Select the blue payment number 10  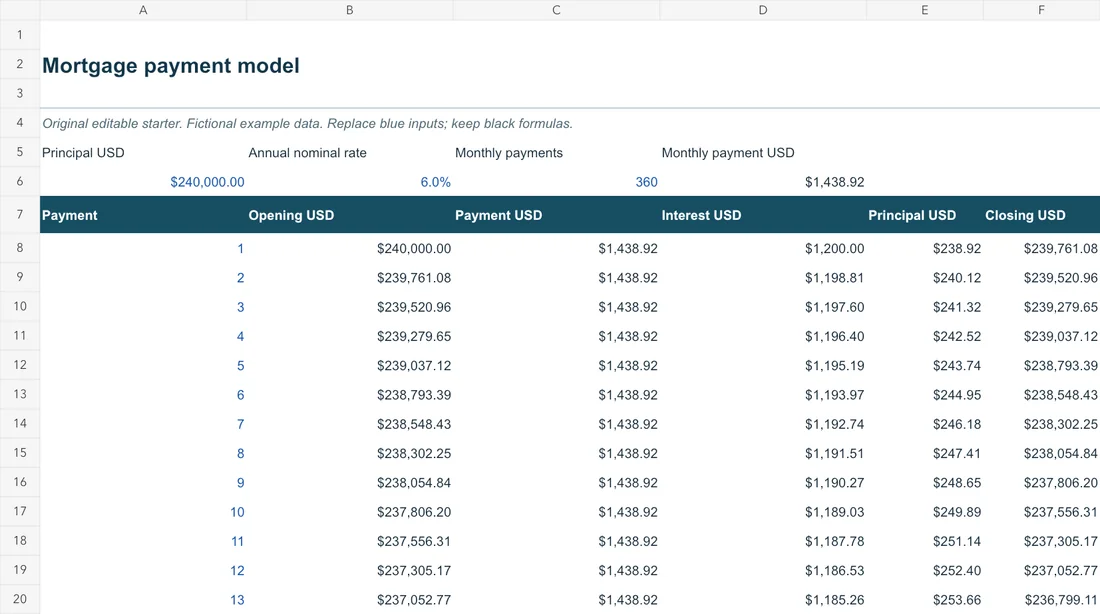pos(237,512)
